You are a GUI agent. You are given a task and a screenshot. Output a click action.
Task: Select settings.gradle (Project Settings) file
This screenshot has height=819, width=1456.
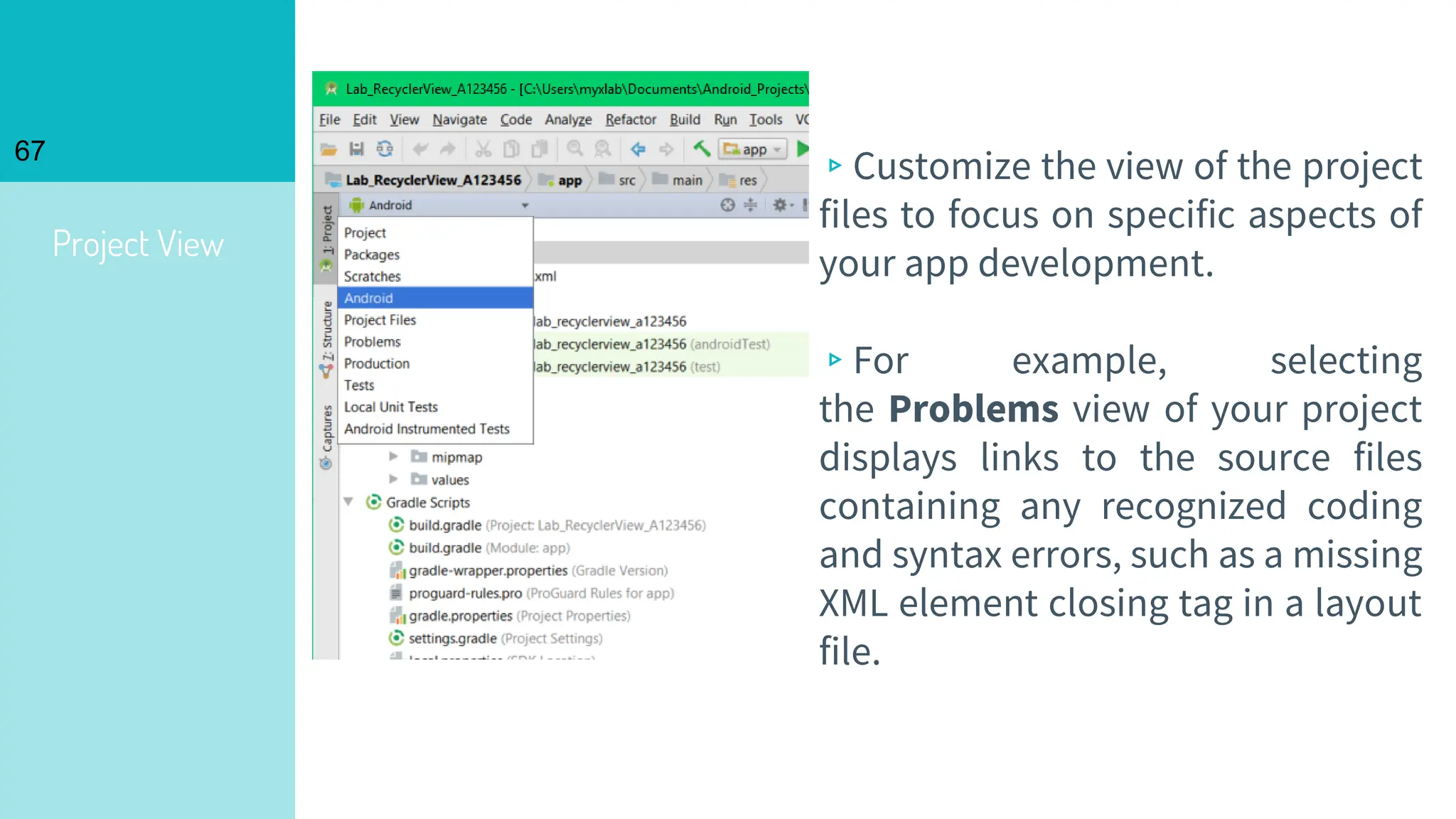496,638
